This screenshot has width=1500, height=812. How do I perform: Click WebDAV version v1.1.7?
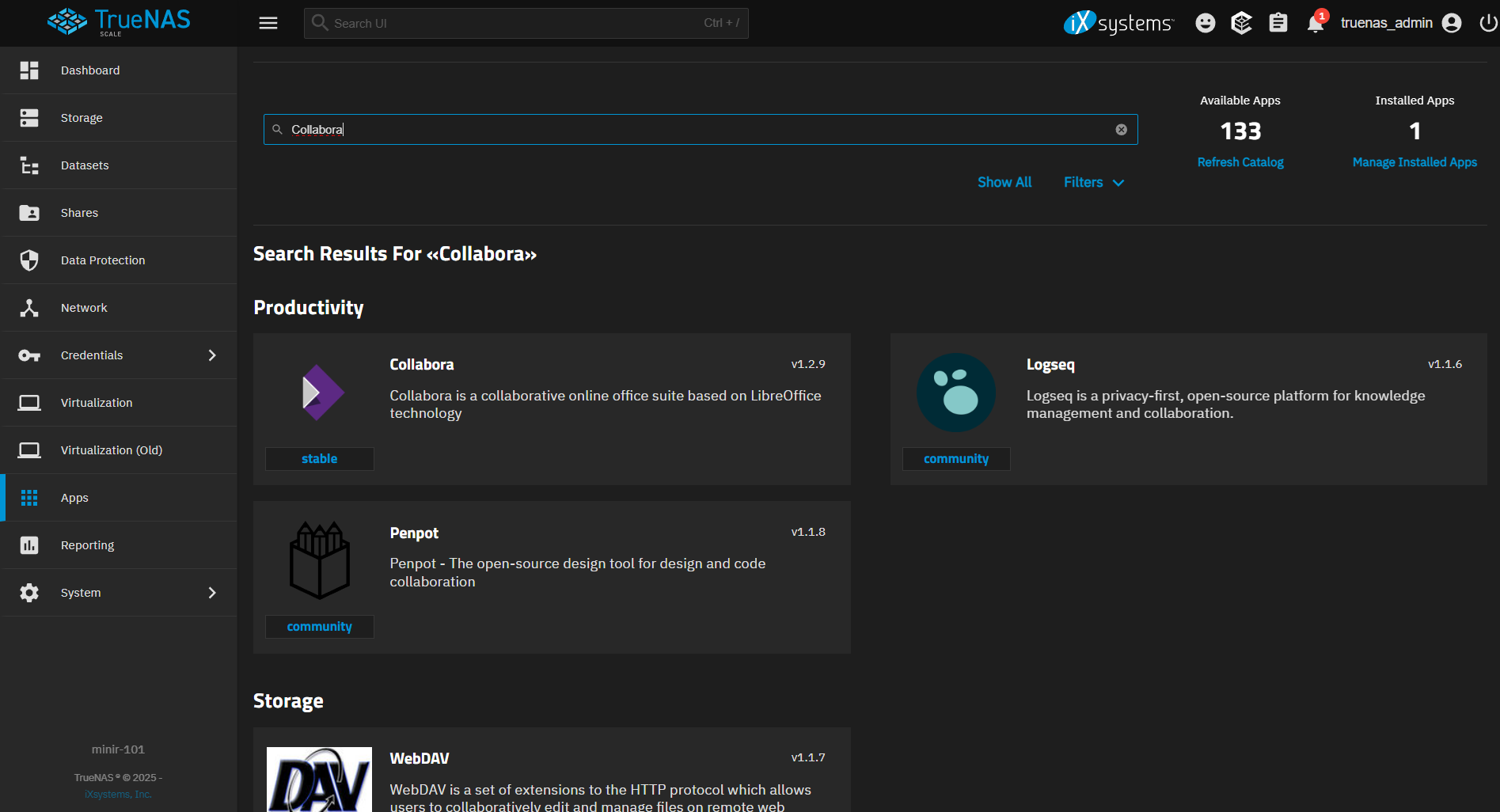pyautogui.click(x=808, y=757)
